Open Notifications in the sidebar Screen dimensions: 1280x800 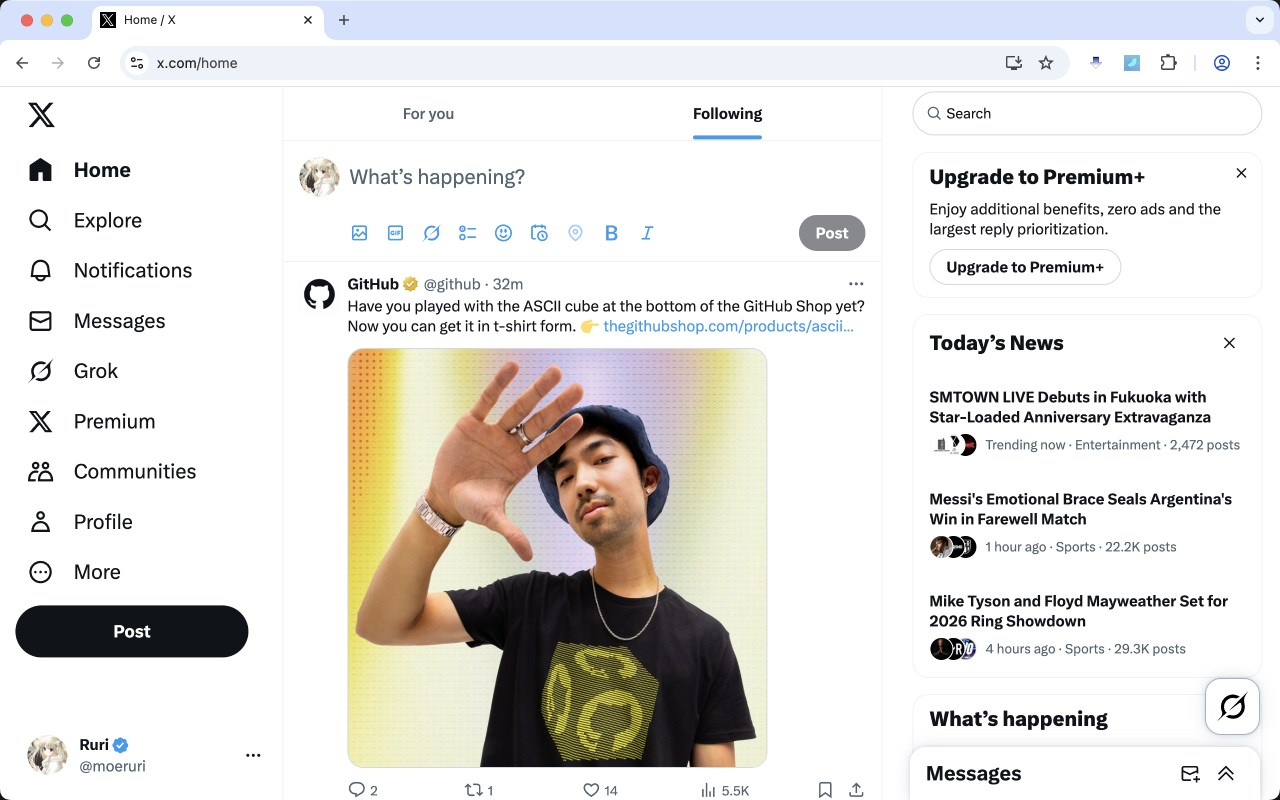[132, 270]
